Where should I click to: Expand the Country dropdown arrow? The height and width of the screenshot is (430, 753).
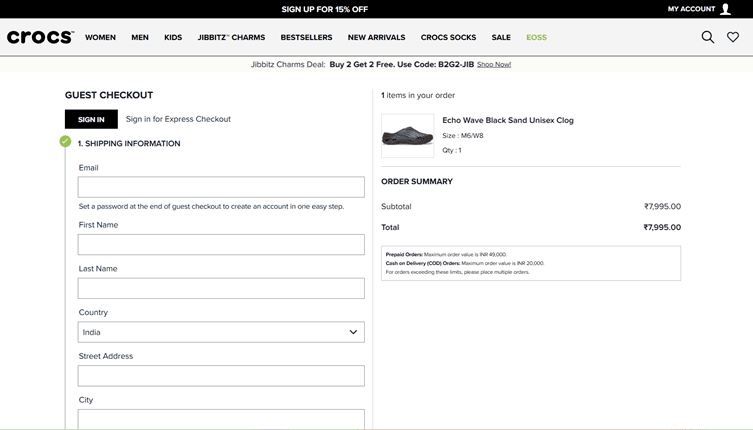tap(353, 332)
